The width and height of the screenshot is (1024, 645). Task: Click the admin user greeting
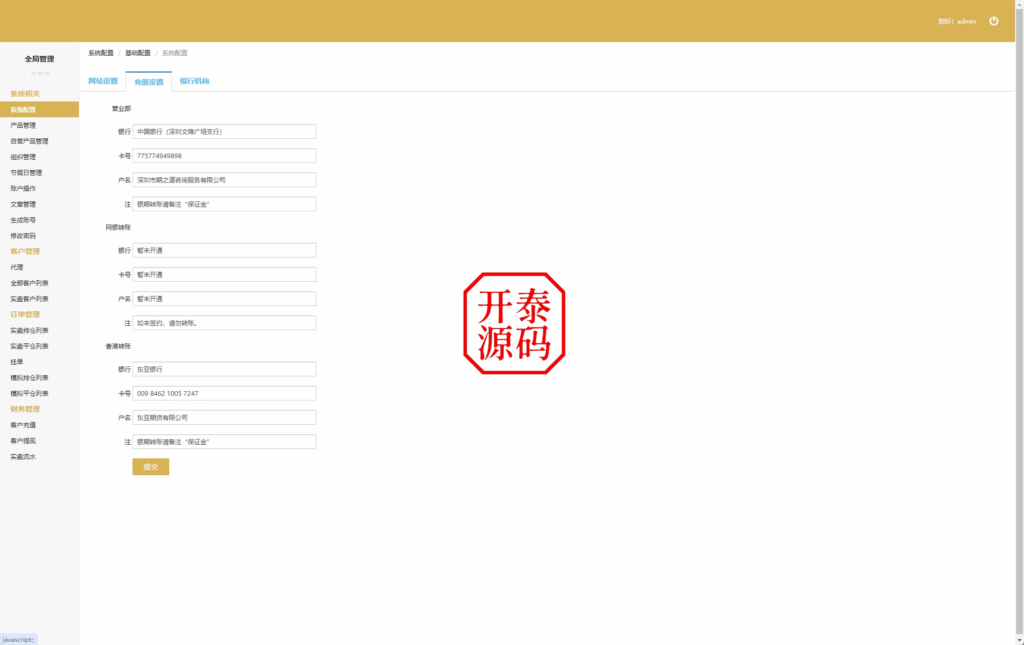[x=957, y=22]
